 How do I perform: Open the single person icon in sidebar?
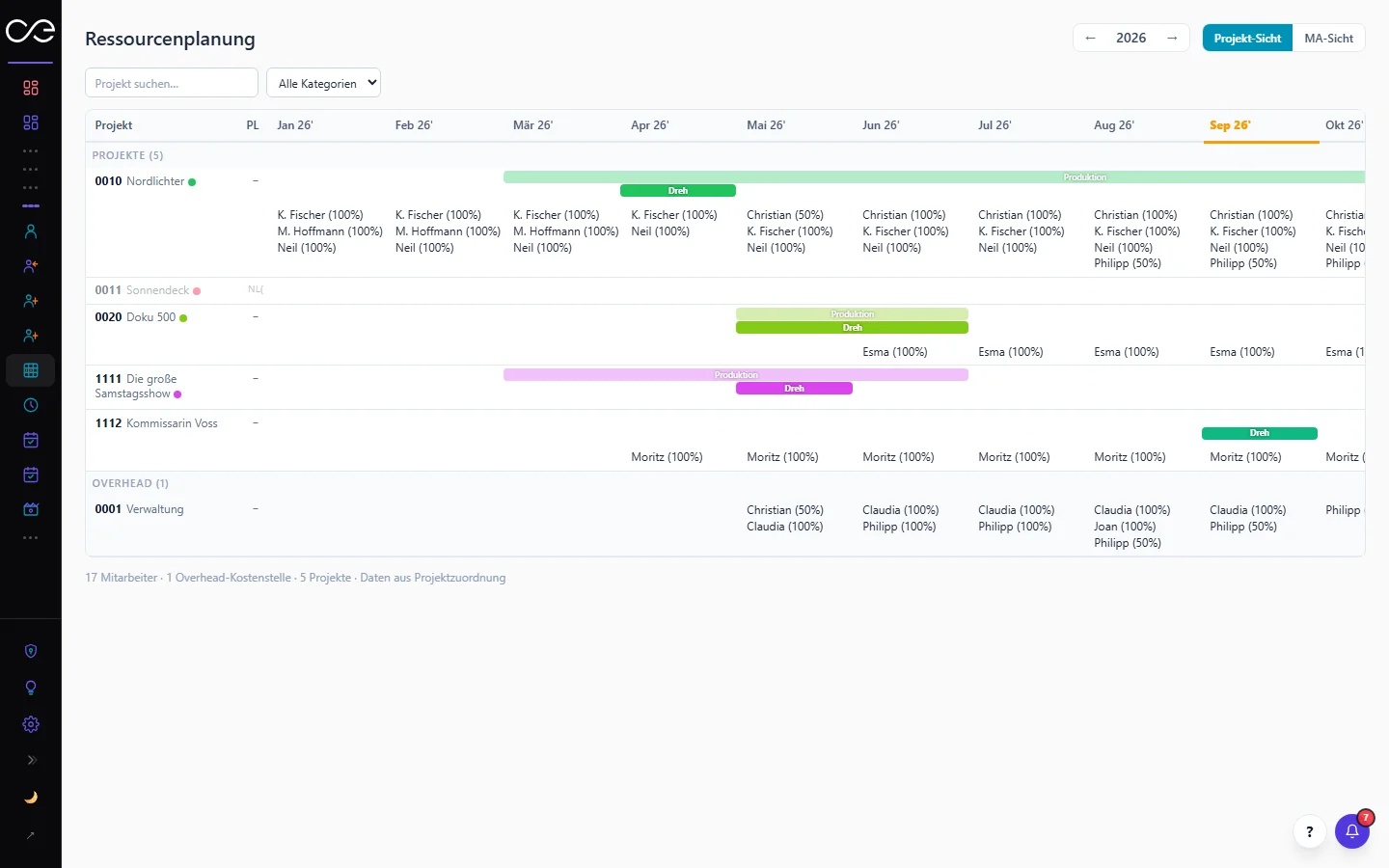[x=31, y=231]
